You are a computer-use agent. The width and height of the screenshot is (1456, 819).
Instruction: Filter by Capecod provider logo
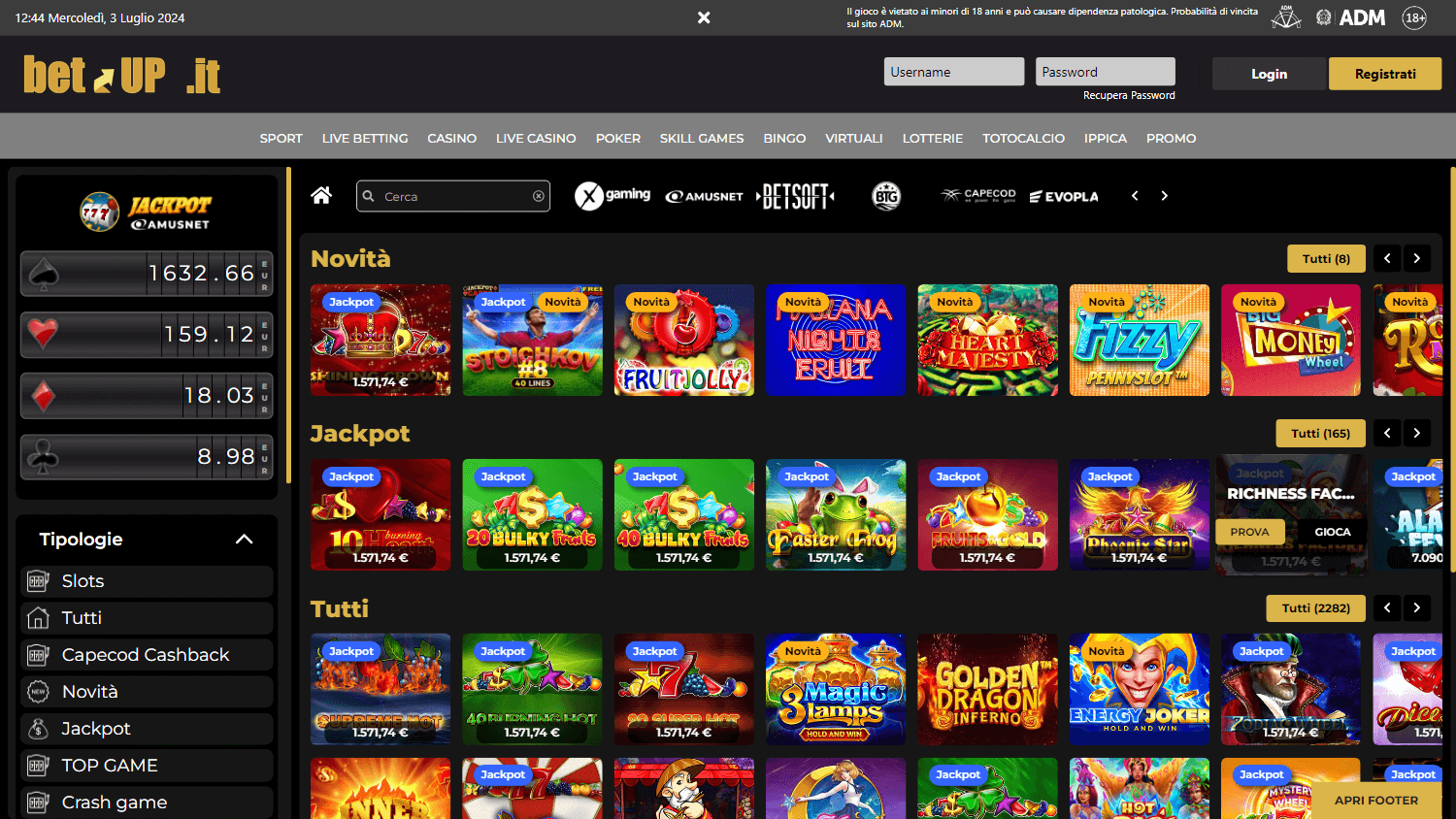pyautogui.click(x=978, y=195)
